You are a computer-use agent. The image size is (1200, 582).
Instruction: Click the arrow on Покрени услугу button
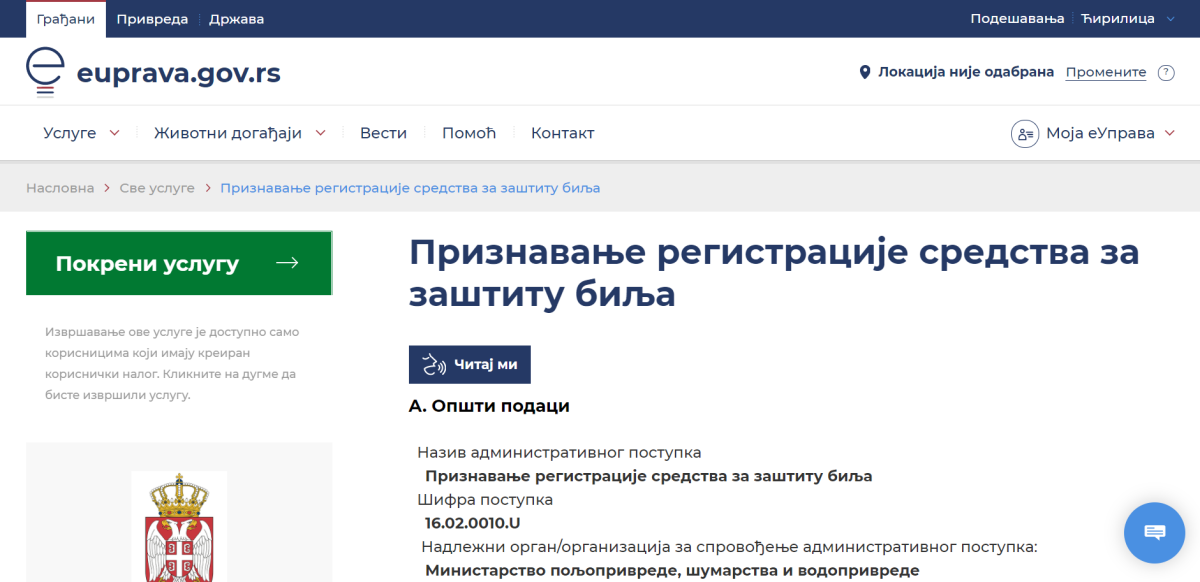coord(287,263)
